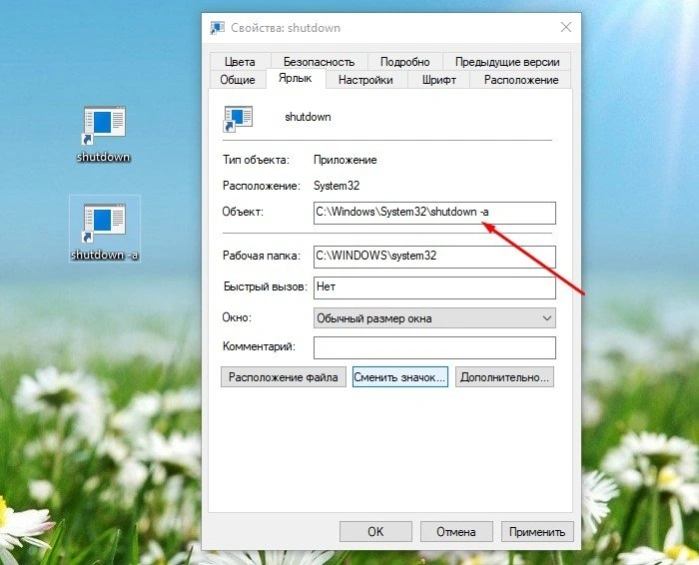Click in the Объект target field
699x565 pixels.
[x=434, y=213]
